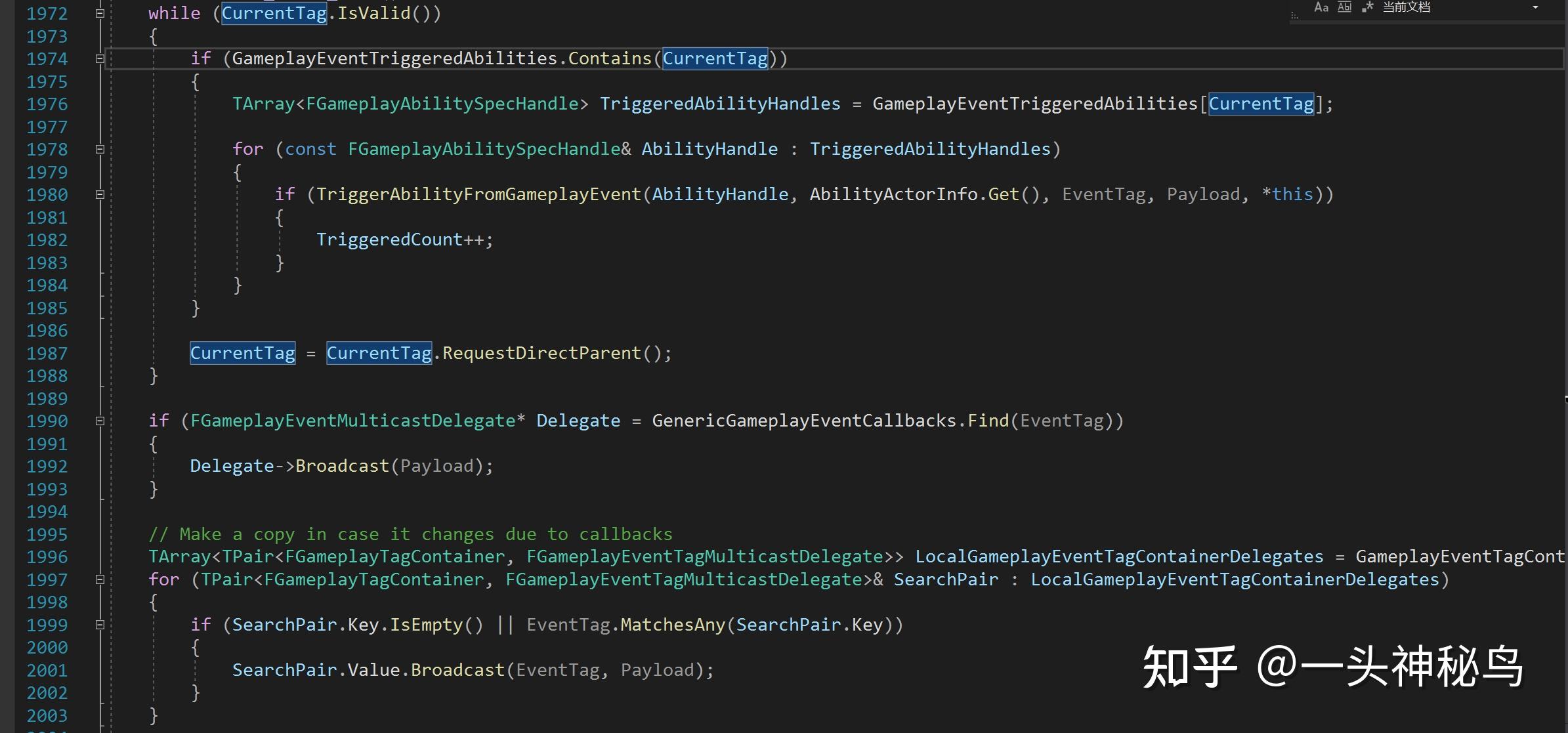
Task: Click the "Make a copy" comment line
Action: point(410,534)
